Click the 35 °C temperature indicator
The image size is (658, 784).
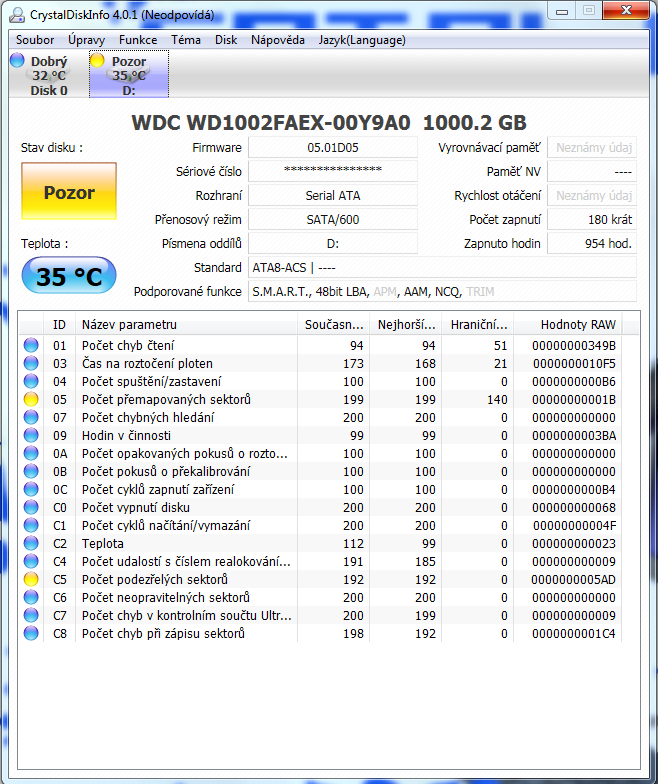pos(69,276)
